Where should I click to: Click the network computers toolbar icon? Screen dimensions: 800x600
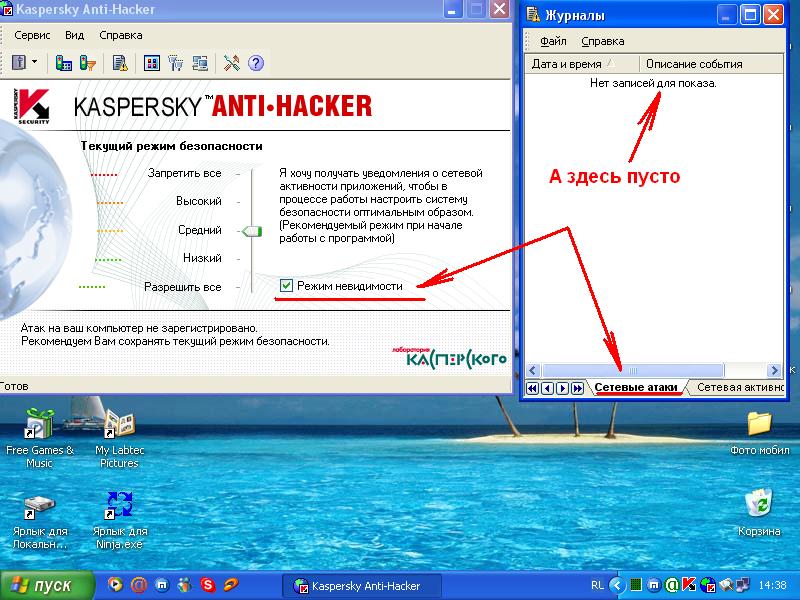(x=200, y=63)
